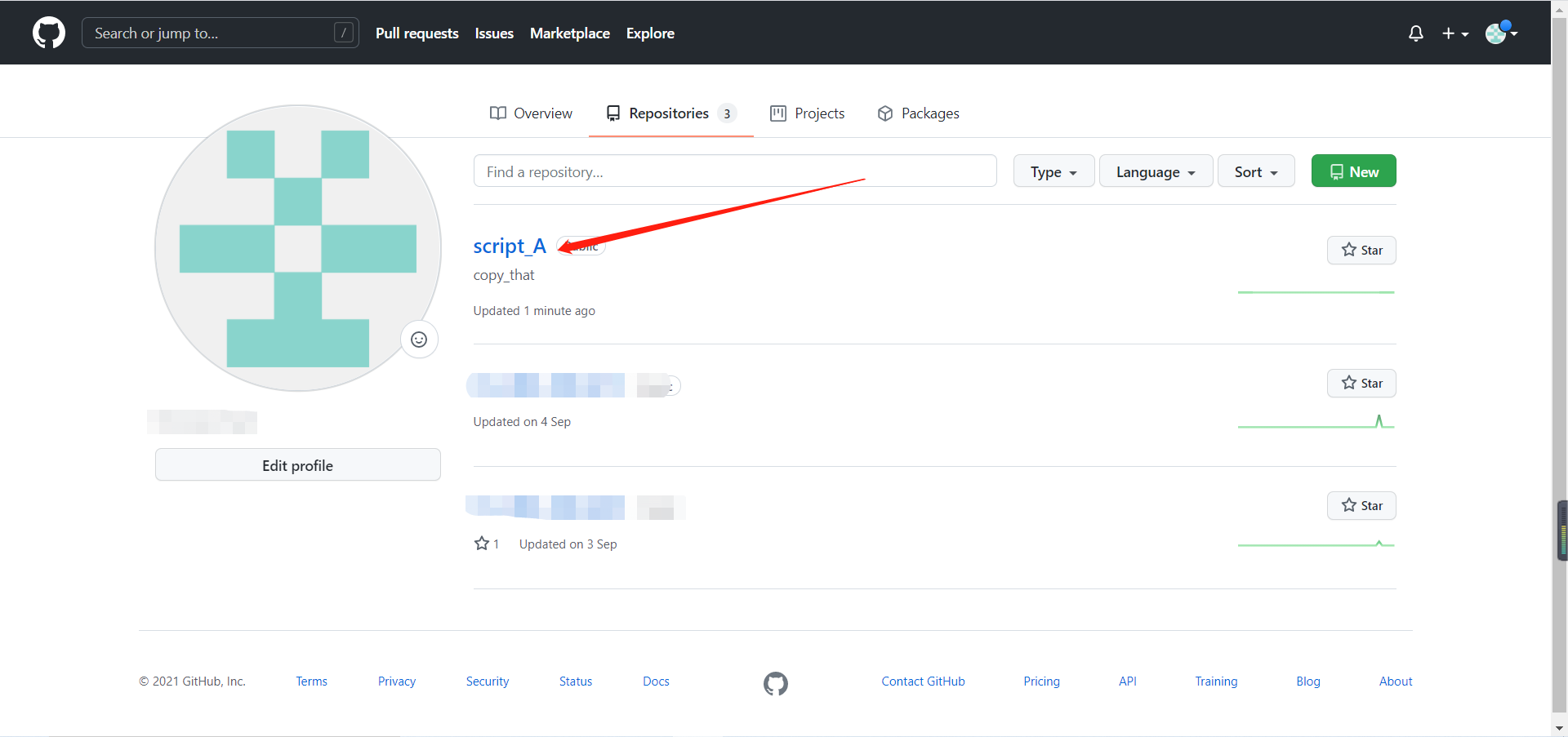Click the Packages box icon

(884, 113)
